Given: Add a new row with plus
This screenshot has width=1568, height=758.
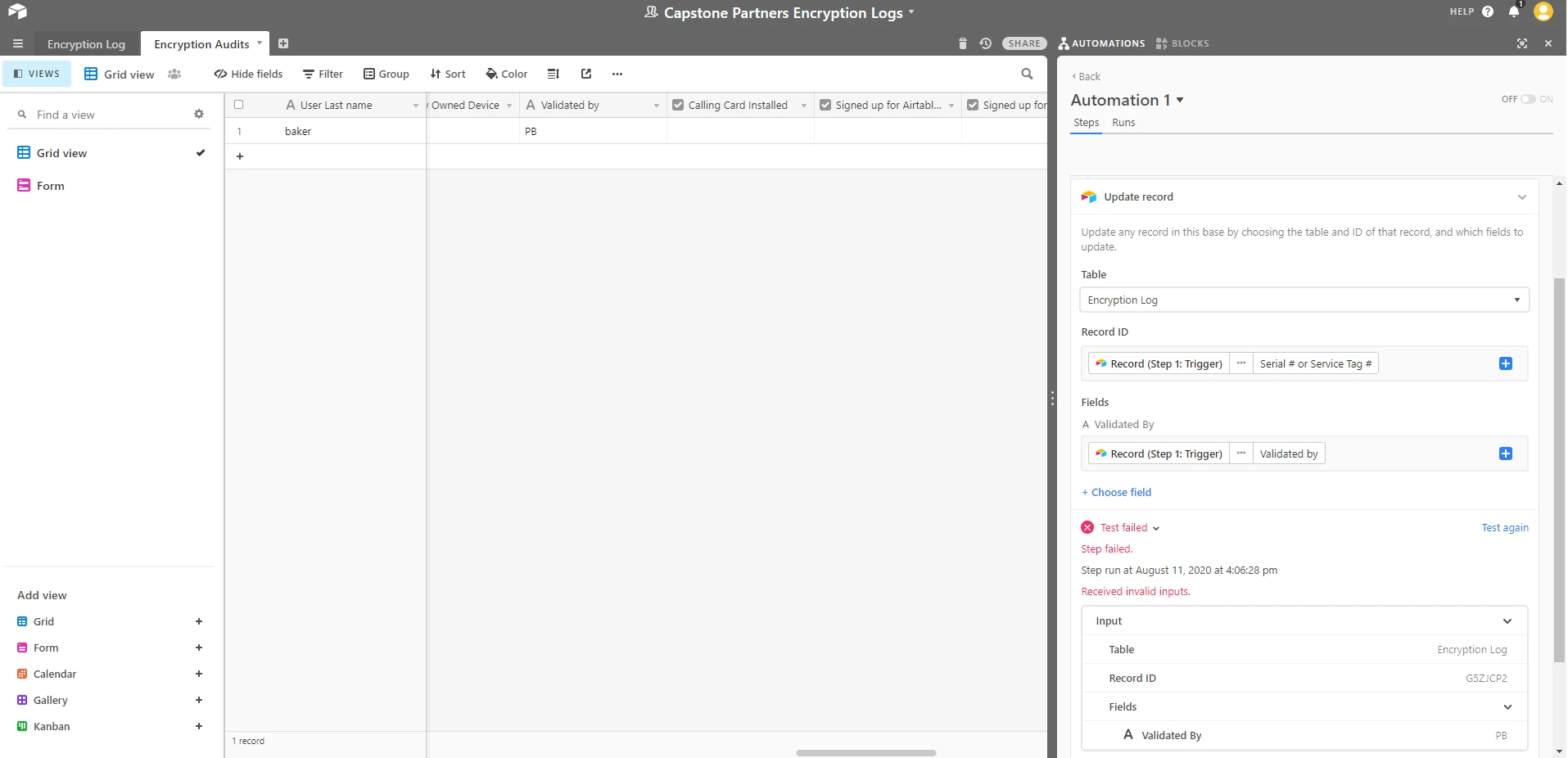Looking at the screenshot, I should (240, 156).
